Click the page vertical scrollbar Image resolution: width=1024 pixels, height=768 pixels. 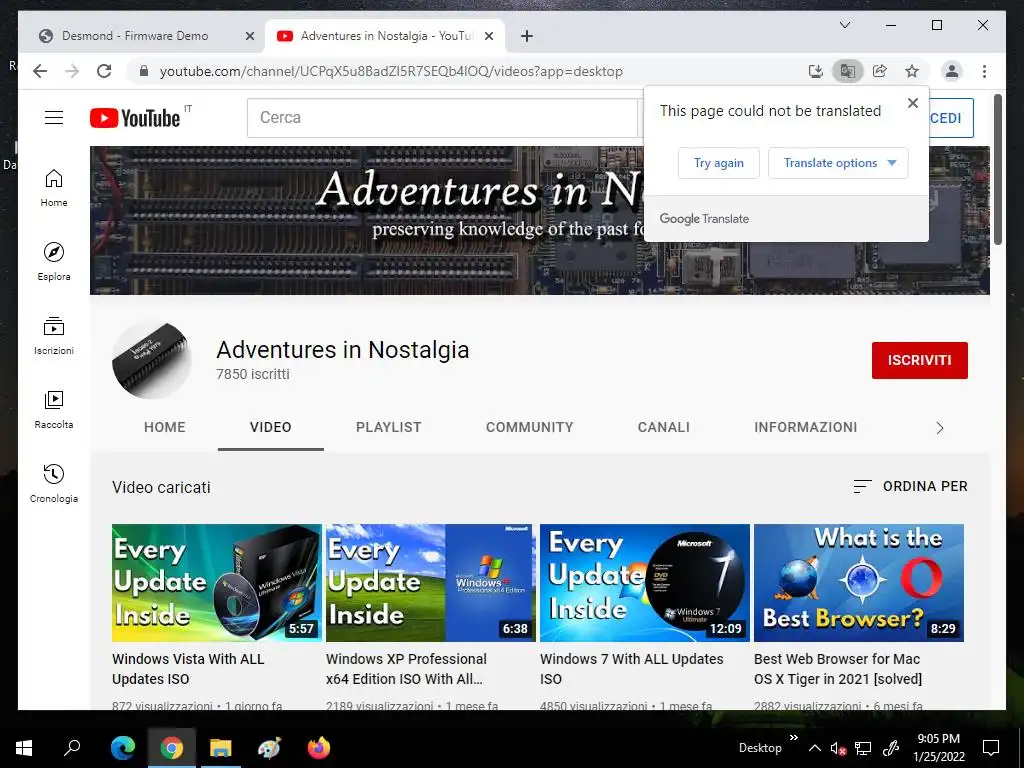(x=997, y=170)
